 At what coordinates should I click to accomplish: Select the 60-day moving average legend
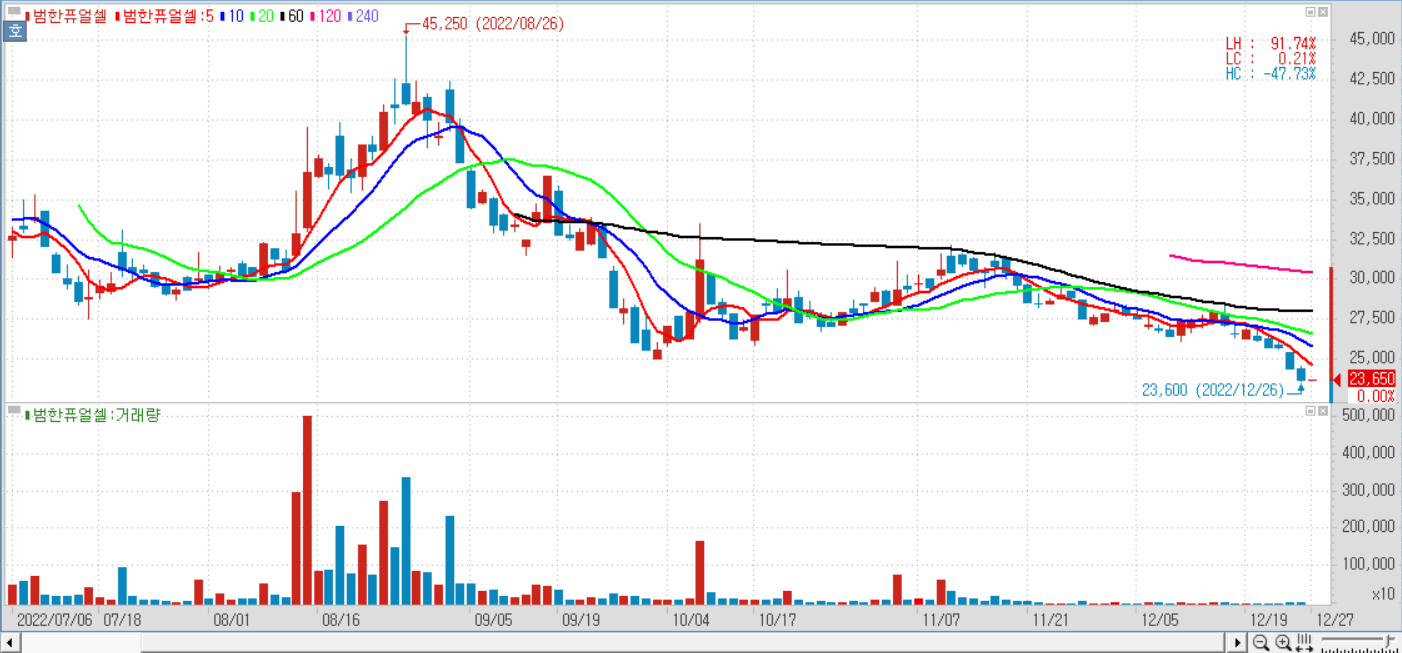[x=292, y=17]
